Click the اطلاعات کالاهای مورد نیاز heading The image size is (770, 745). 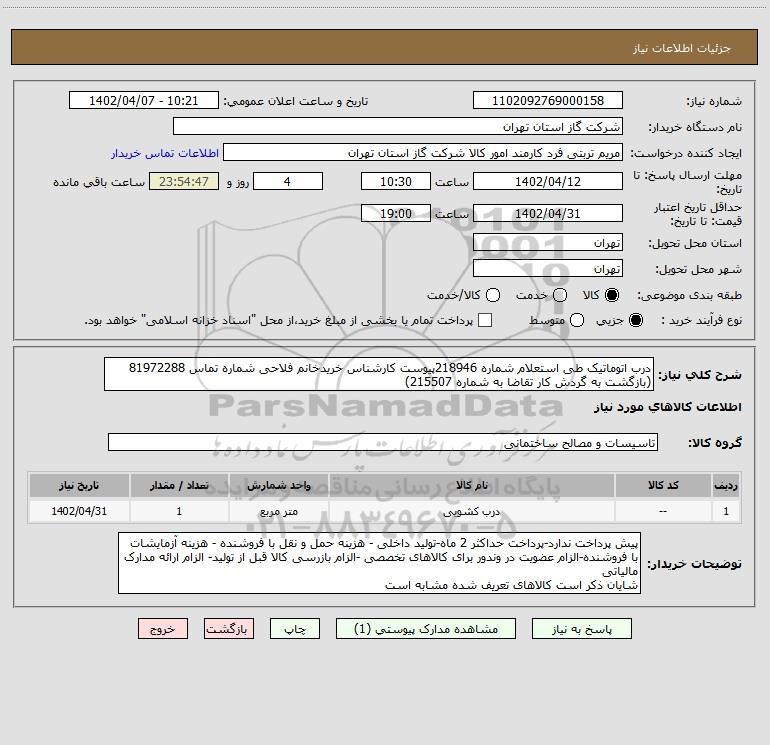point(668,407)
